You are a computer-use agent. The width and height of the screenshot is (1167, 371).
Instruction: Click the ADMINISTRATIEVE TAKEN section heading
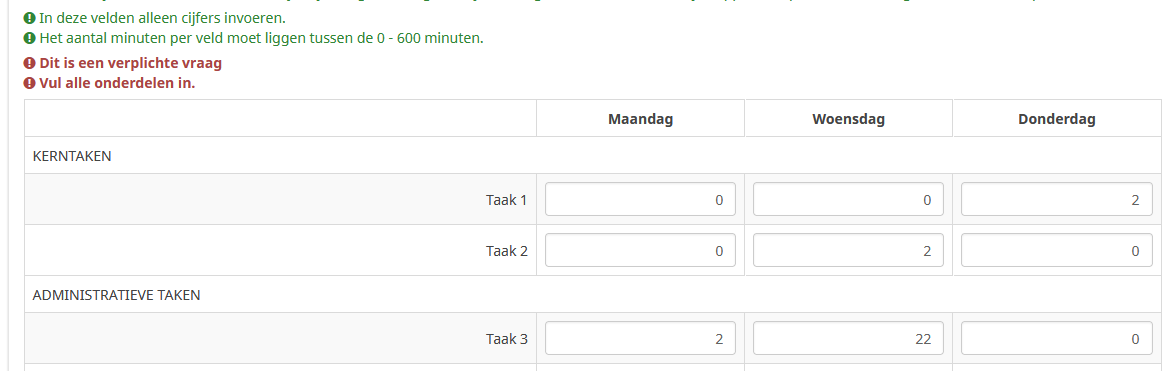pyautogui.click(x=116, y=295)
